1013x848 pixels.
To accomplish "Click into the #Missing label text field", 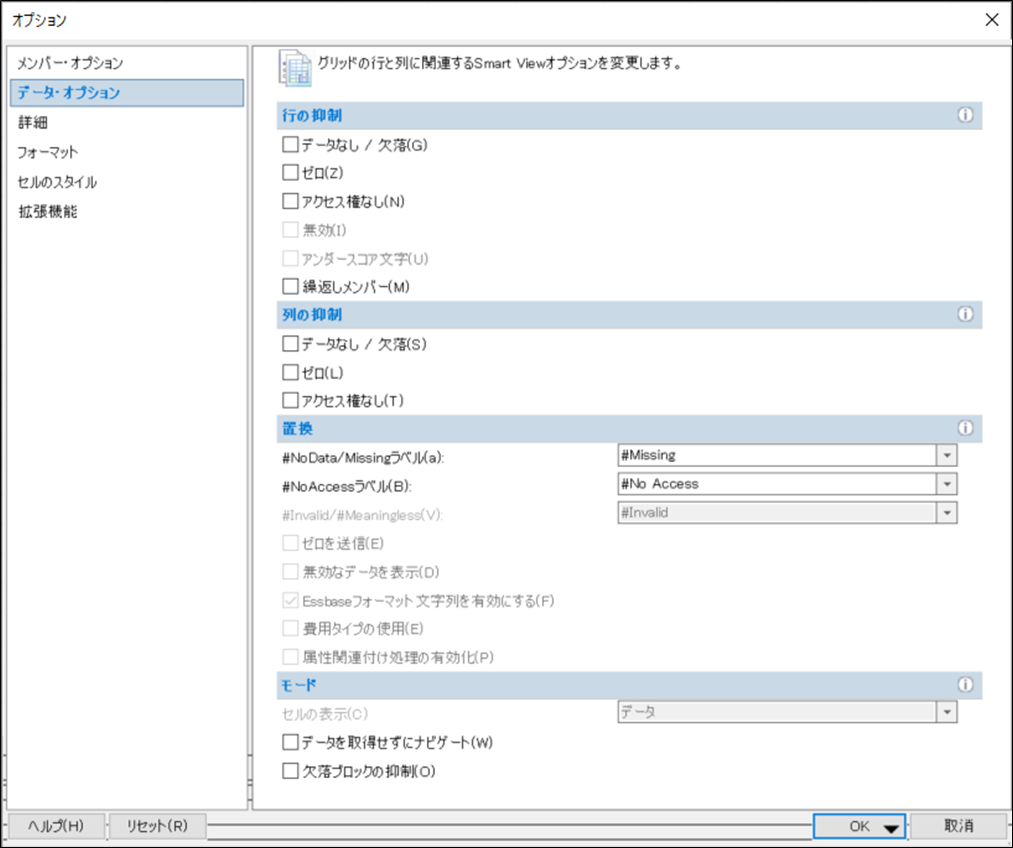I will point(775,456).
